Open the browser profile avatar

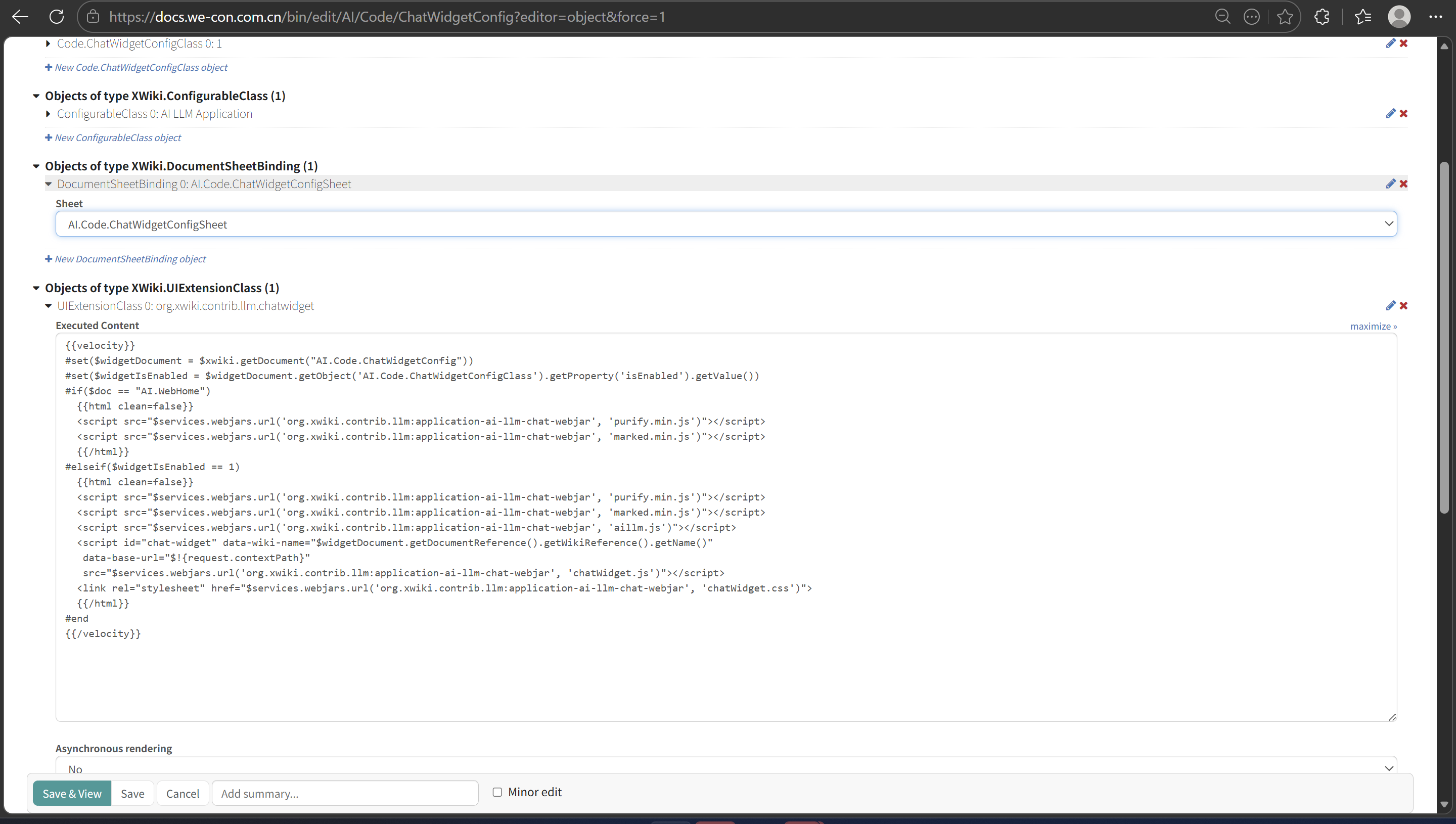tap(1399, 17)
